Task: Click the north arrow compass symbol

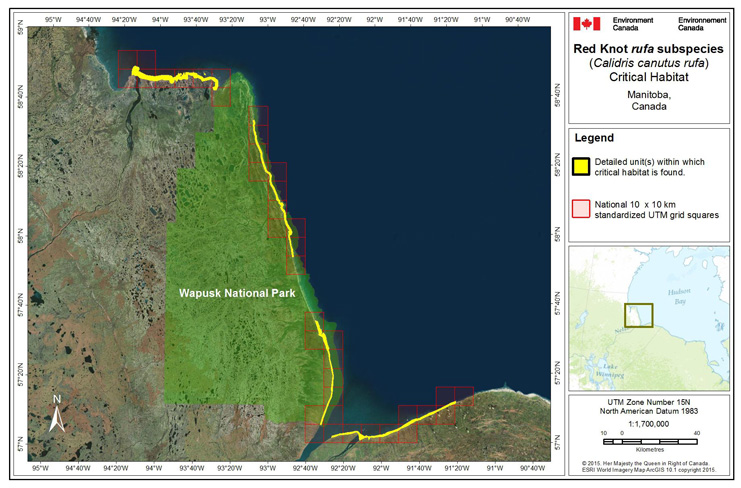Action: click(x=57, y=412)
